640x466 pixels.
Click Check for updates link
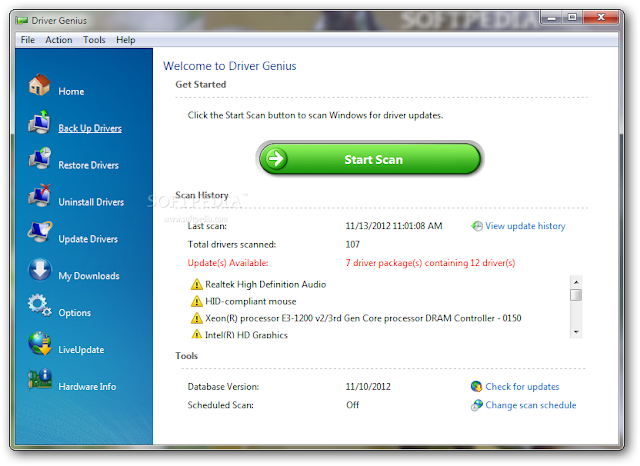tap(522, 386)
